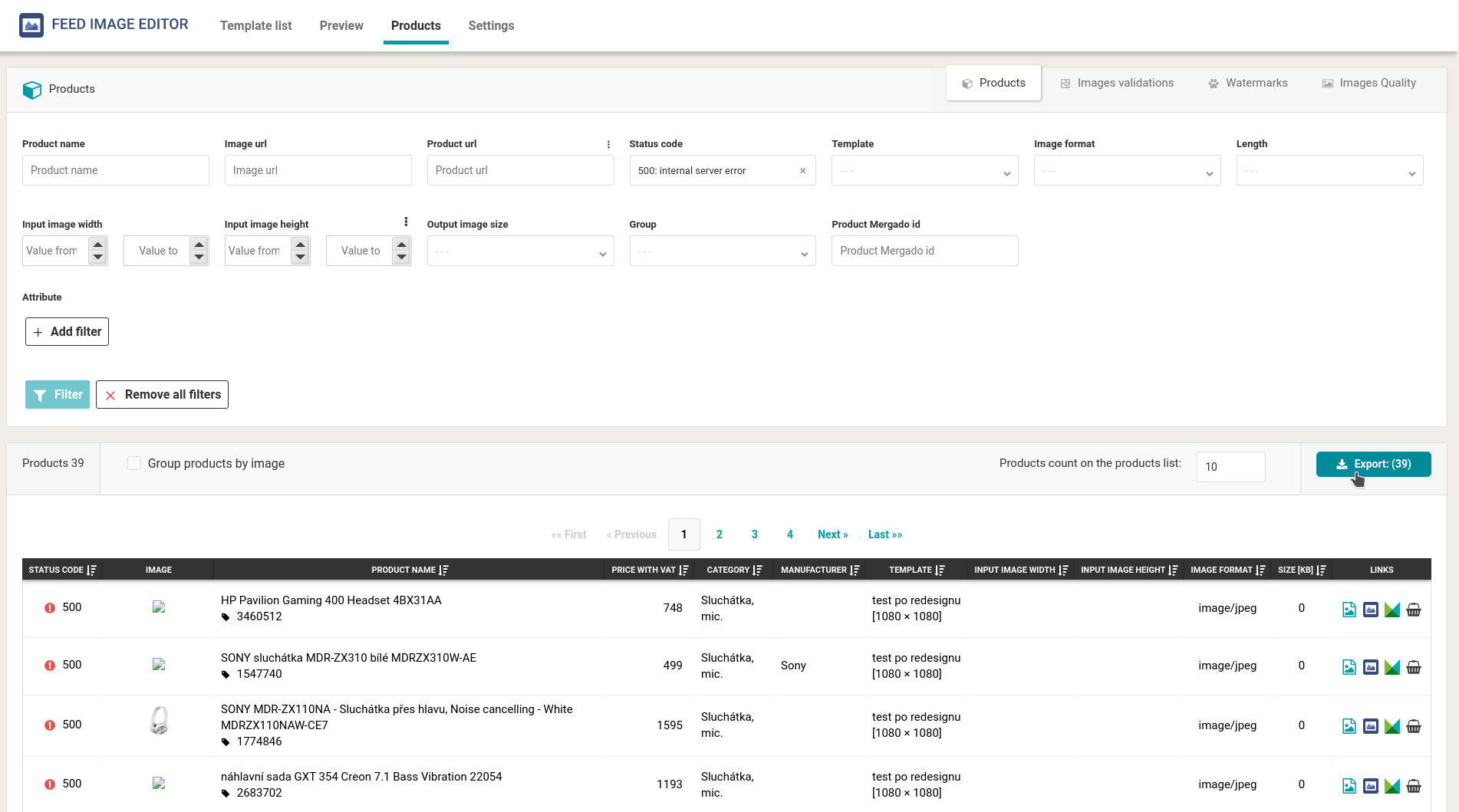The image size is (1459, 812).
Task: Open Feed Image Editor link for GXT 354 Creon row
Action: click(x=1371, y=786)
